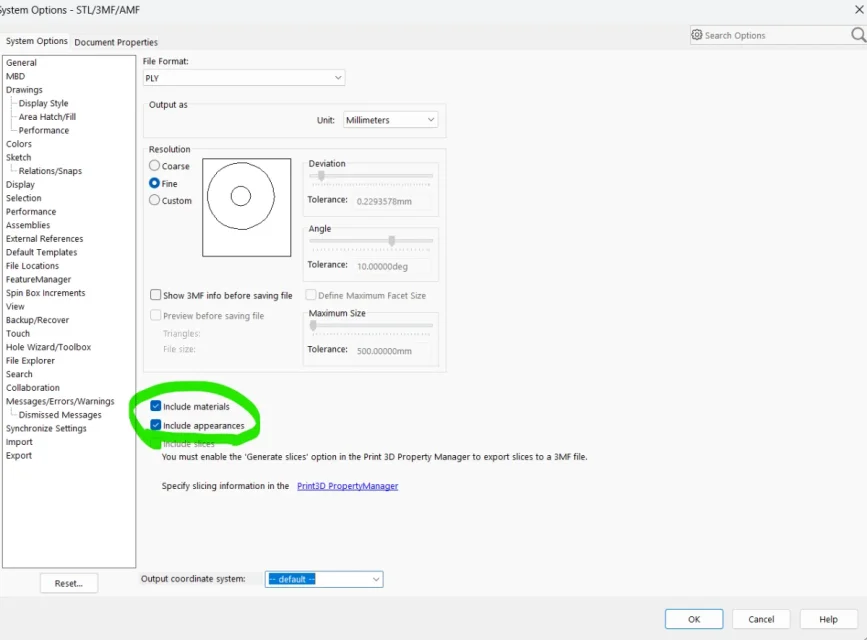
Task: Click the search magnifier icon
Action: pos(857,35)
